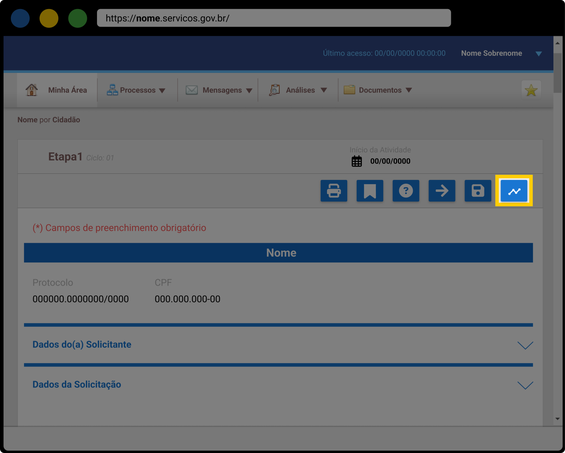
Task: Click the forward arrow button
Action: tap(442, 191)
